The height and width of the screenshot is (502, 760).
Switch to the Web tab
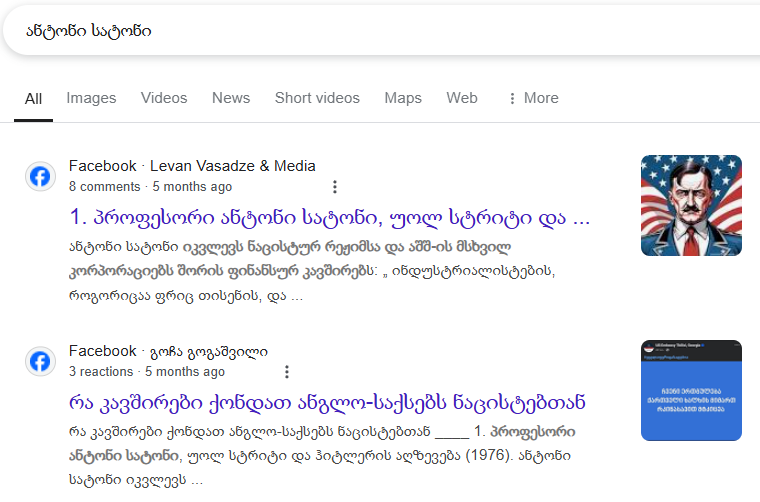tap(462, 98)
